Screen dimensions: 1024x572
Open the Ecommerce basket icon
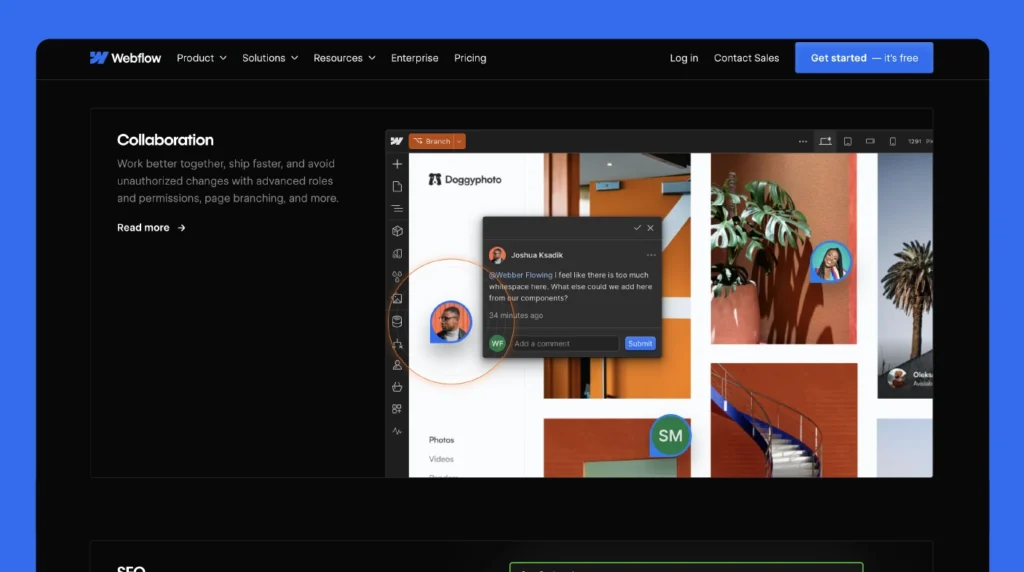[x=397, y=387]
